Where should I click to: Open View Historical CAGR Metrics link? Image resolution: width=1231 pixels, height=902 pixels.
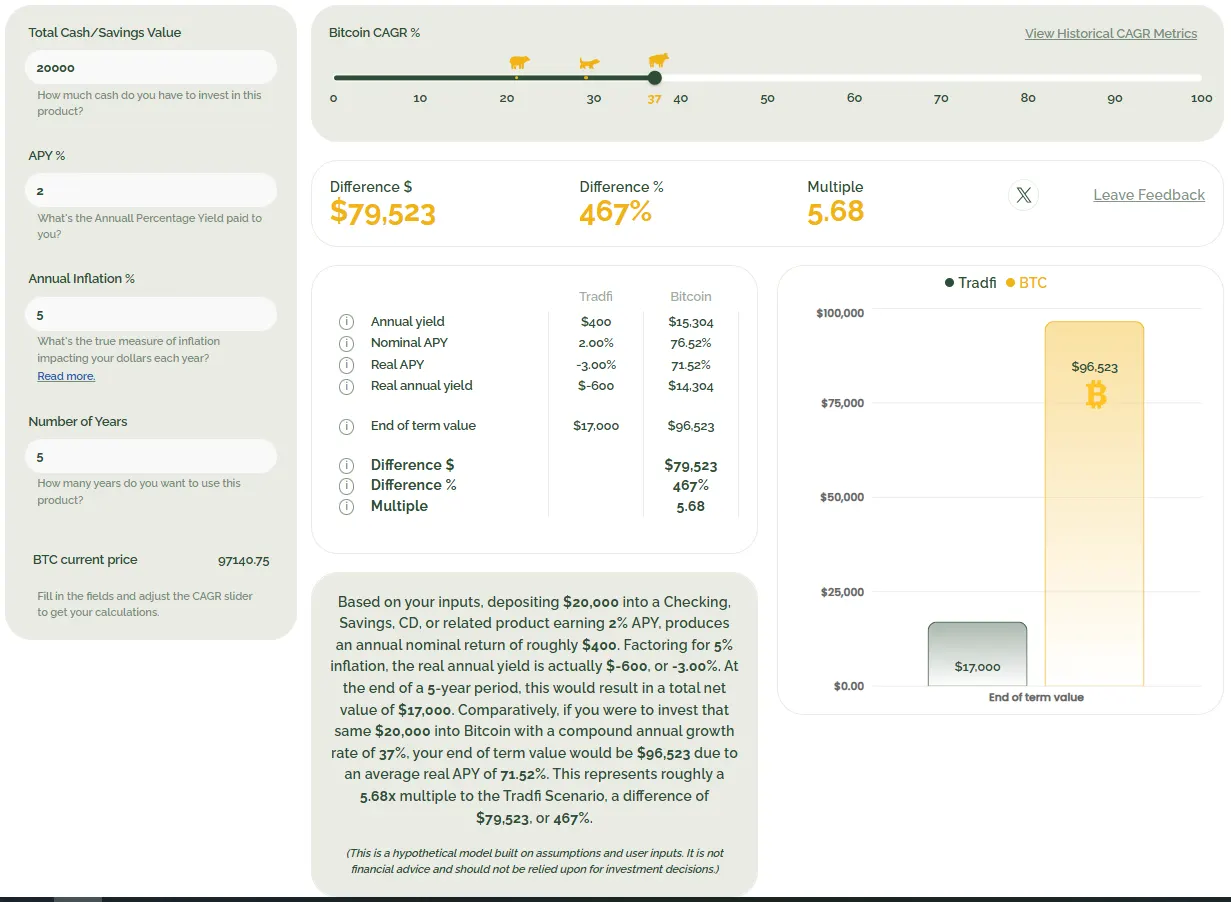1111,33
